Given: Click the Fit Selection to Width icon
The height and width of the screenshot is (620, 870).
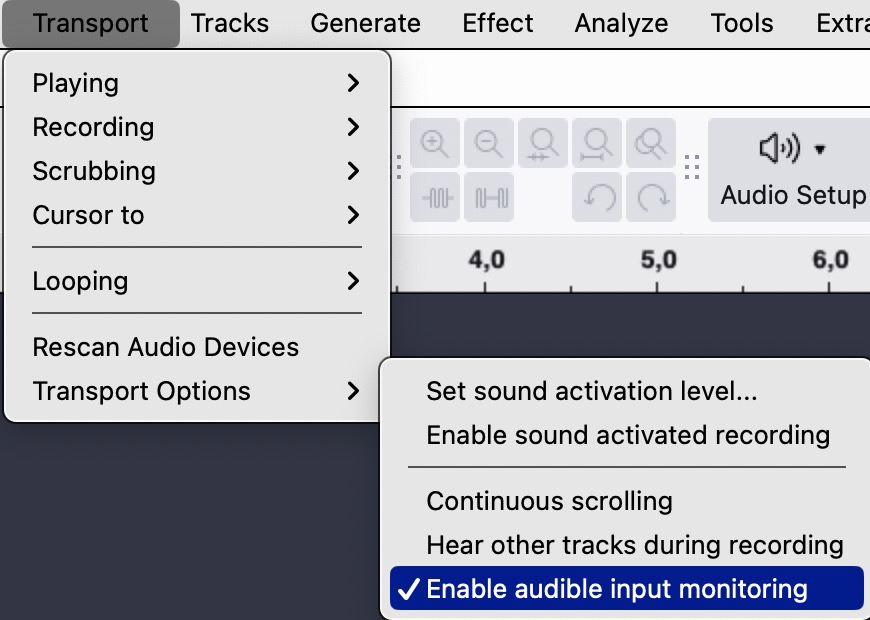Looking at the screenshot, I should pyautogui.click(x=543, y=142).
